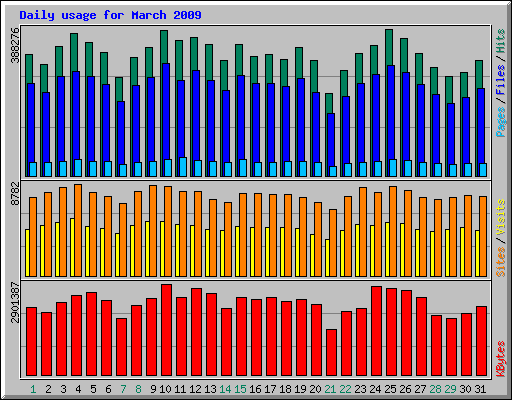Click the 8782 axis value
Image resolution: width=512 pixels, height=400 pixels.
coord(15,193)
